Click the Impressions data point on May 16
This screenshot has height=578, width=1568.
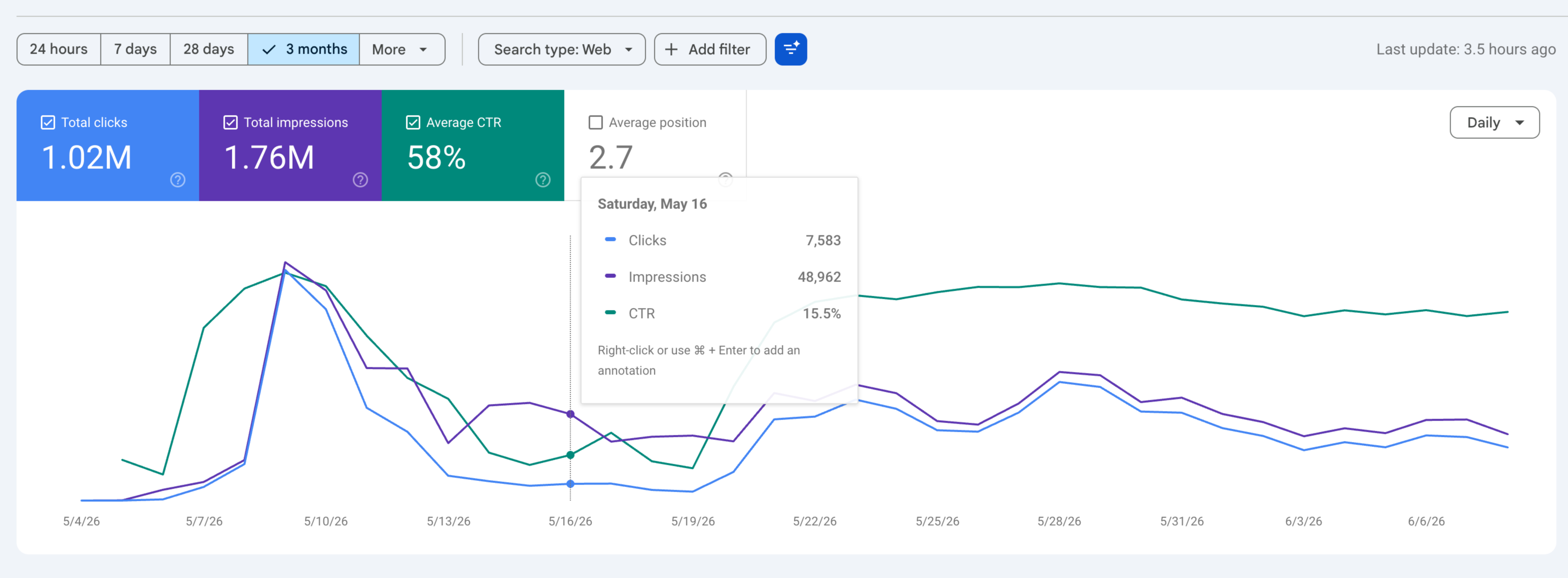(x=570, y=414)
